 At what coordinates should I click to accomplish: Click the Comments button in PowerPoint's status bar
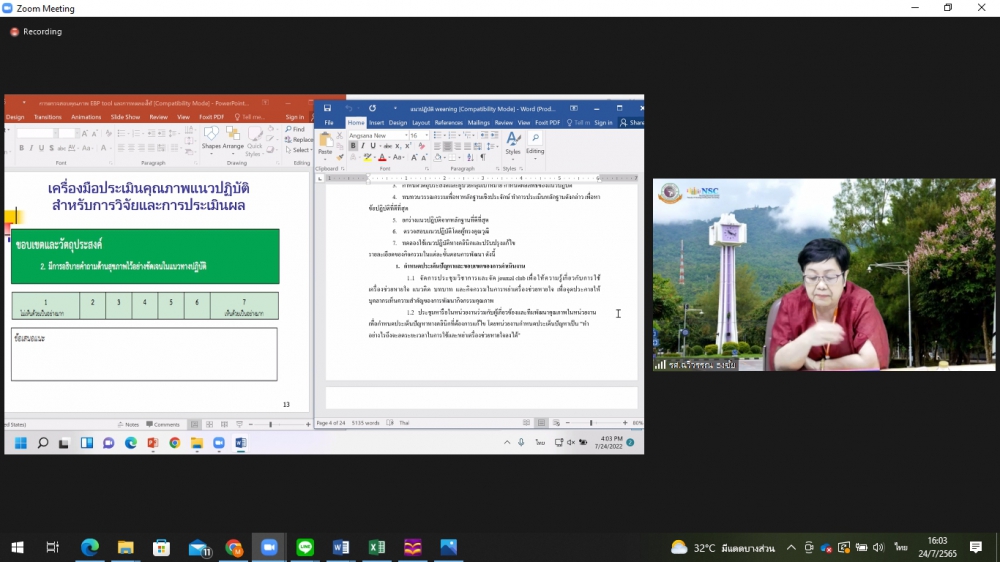point(163,424)
